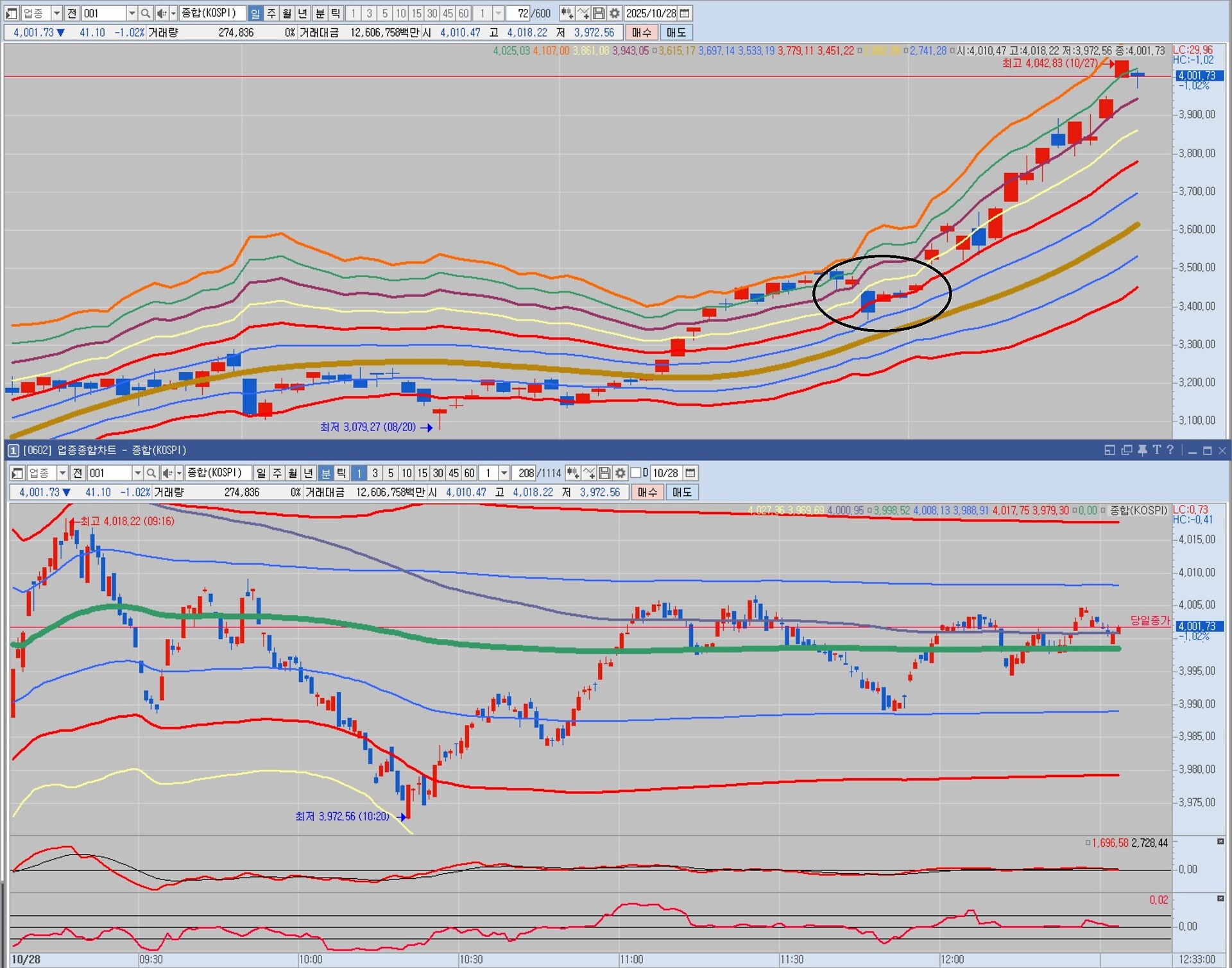The height and width of the screenshot is (968, 1232).
Task: Select the 5-minute interval in bottom chart
Action: (391, 473)
